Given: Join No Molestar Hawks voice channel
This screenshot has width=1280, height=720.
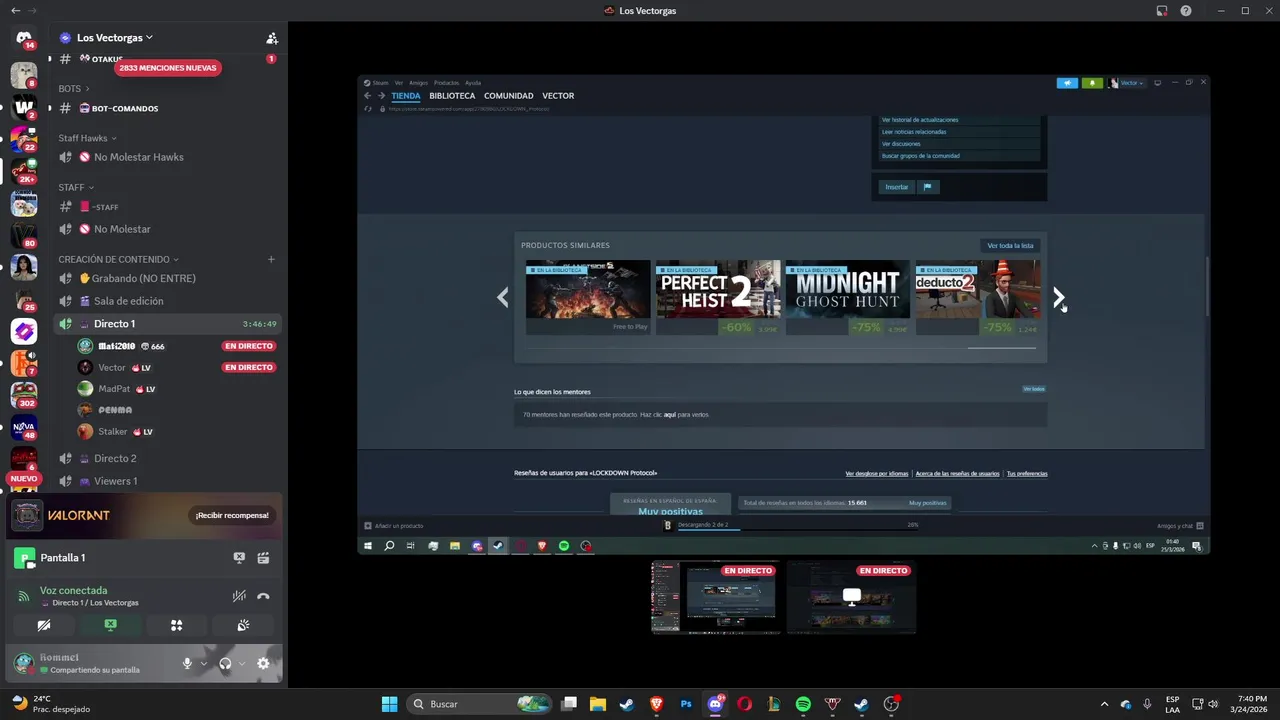Looking at the screenshot, I should (168, 157).
